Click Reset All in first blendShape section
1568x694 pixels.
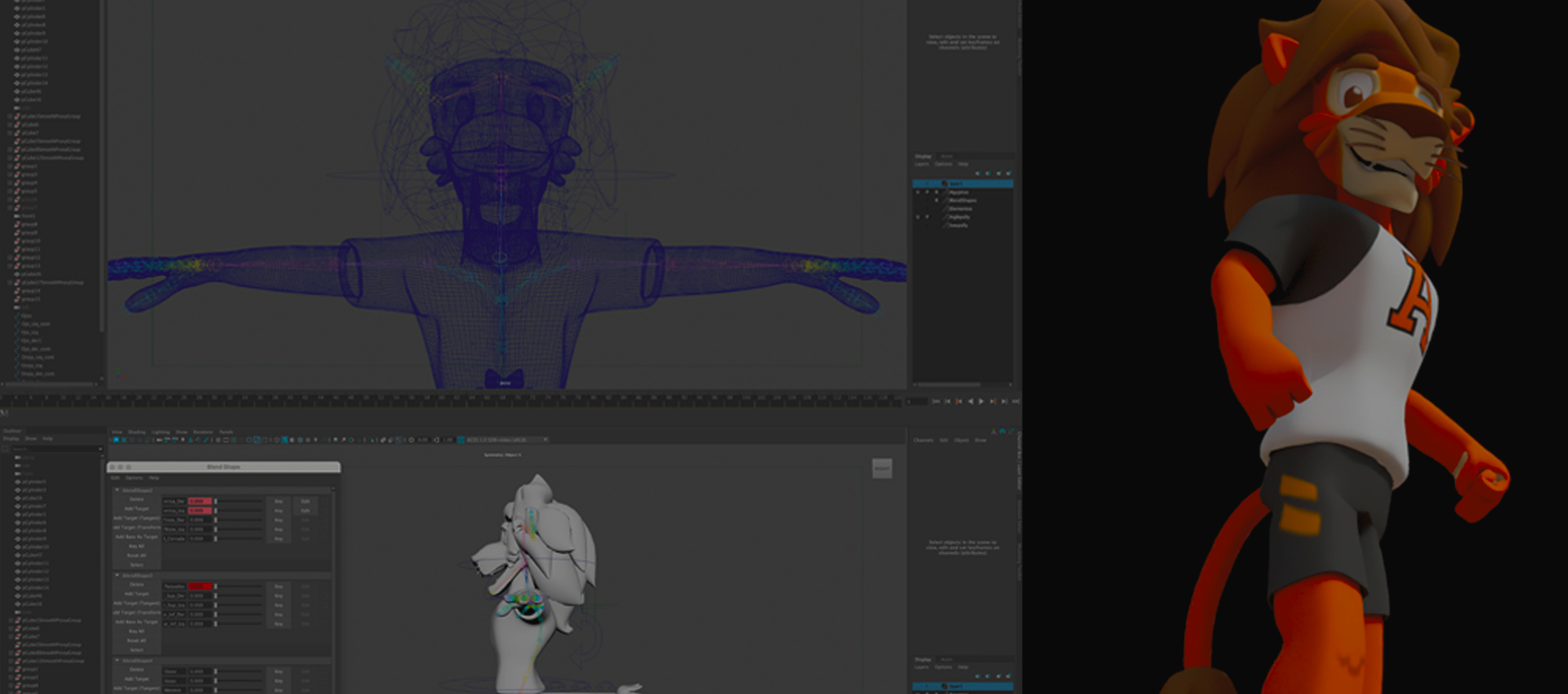pyautogui.click(x=136, y=555)
